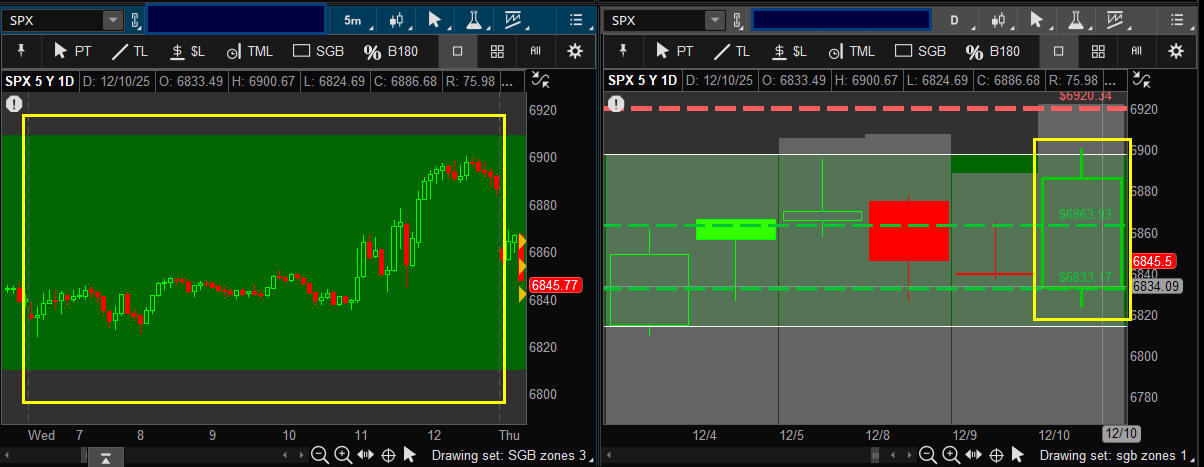1204x467 pixels.
Task: Select TML time level tool on left chart
Action: (x=250, y=51)
